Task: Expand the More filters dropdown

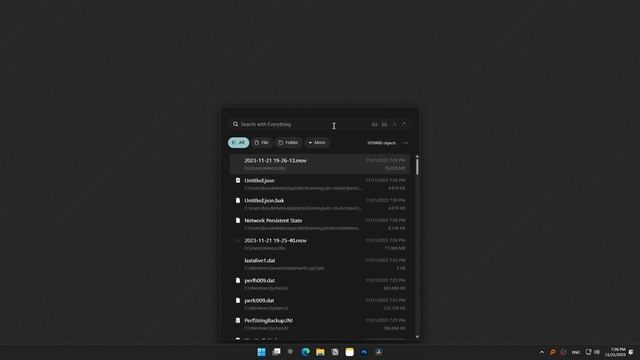Action: tap(317, 142)
